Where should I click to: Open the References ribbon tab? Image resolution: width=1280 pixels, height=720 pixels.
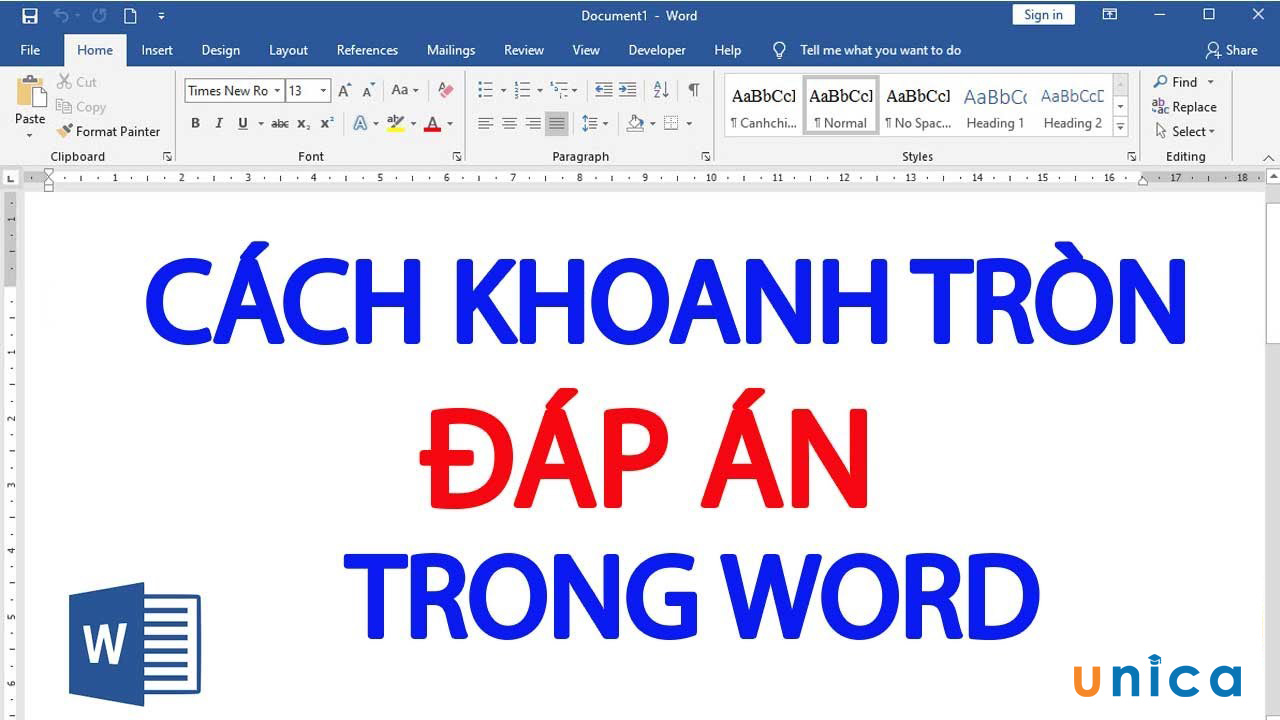(x=367, y=50)
